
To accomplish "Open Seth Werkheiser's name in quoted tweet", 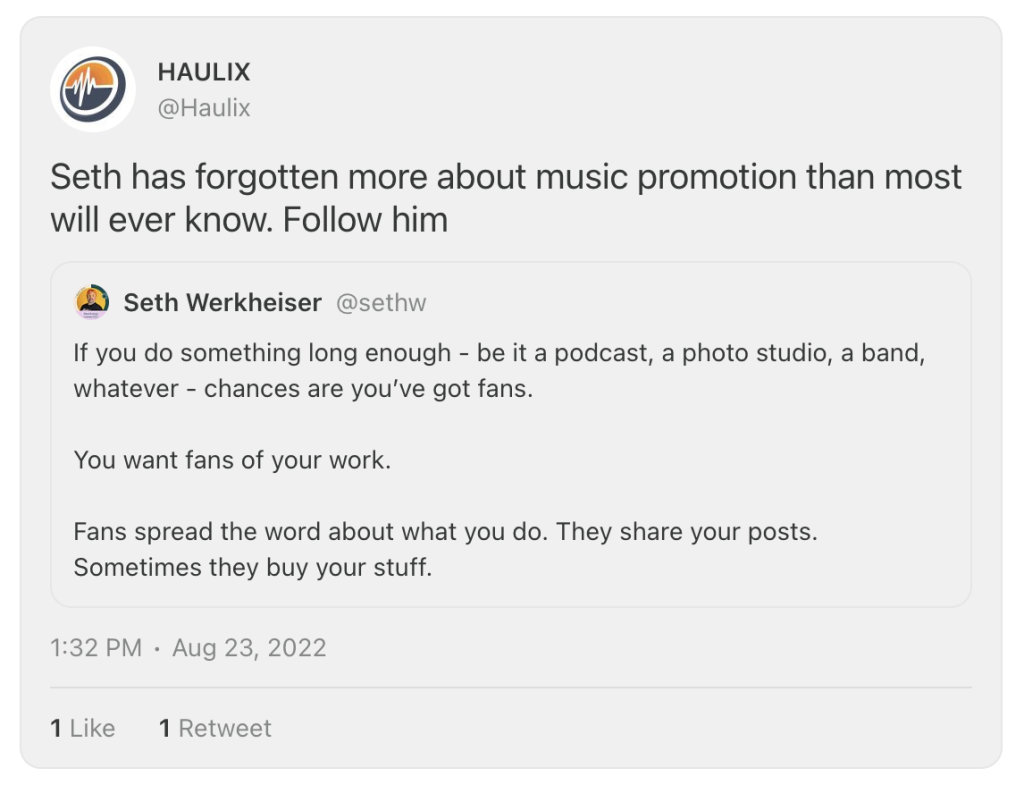I will click(x=222, y=302).
